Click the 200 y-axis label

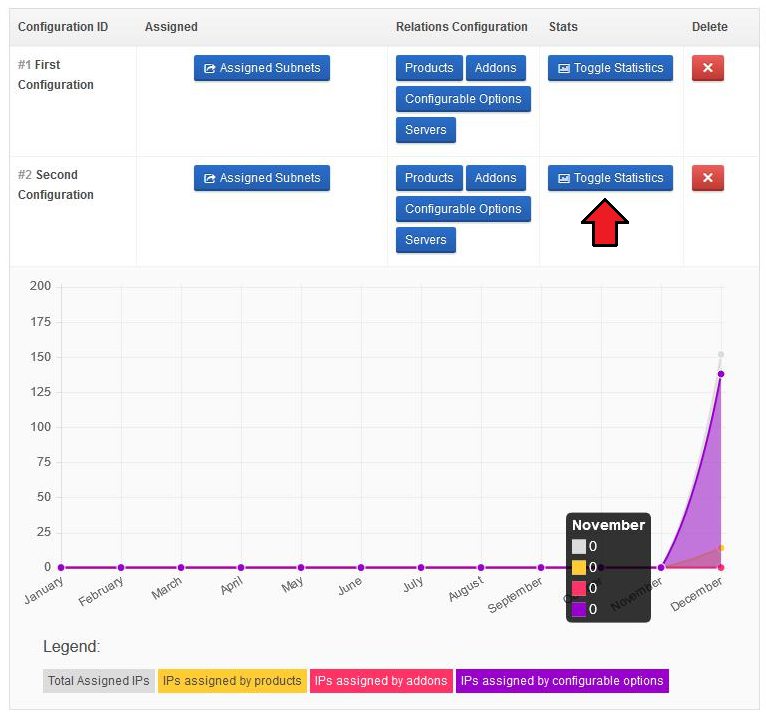coord(40,286)
